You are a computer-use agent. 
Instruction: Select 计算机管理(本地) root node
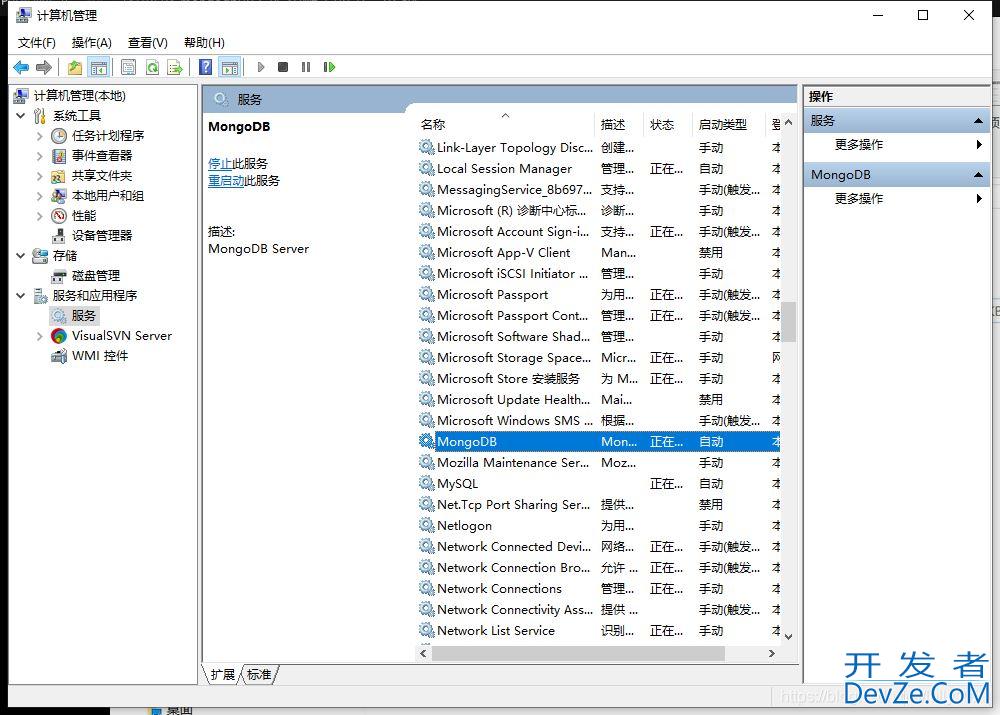(x=80, y=96)
